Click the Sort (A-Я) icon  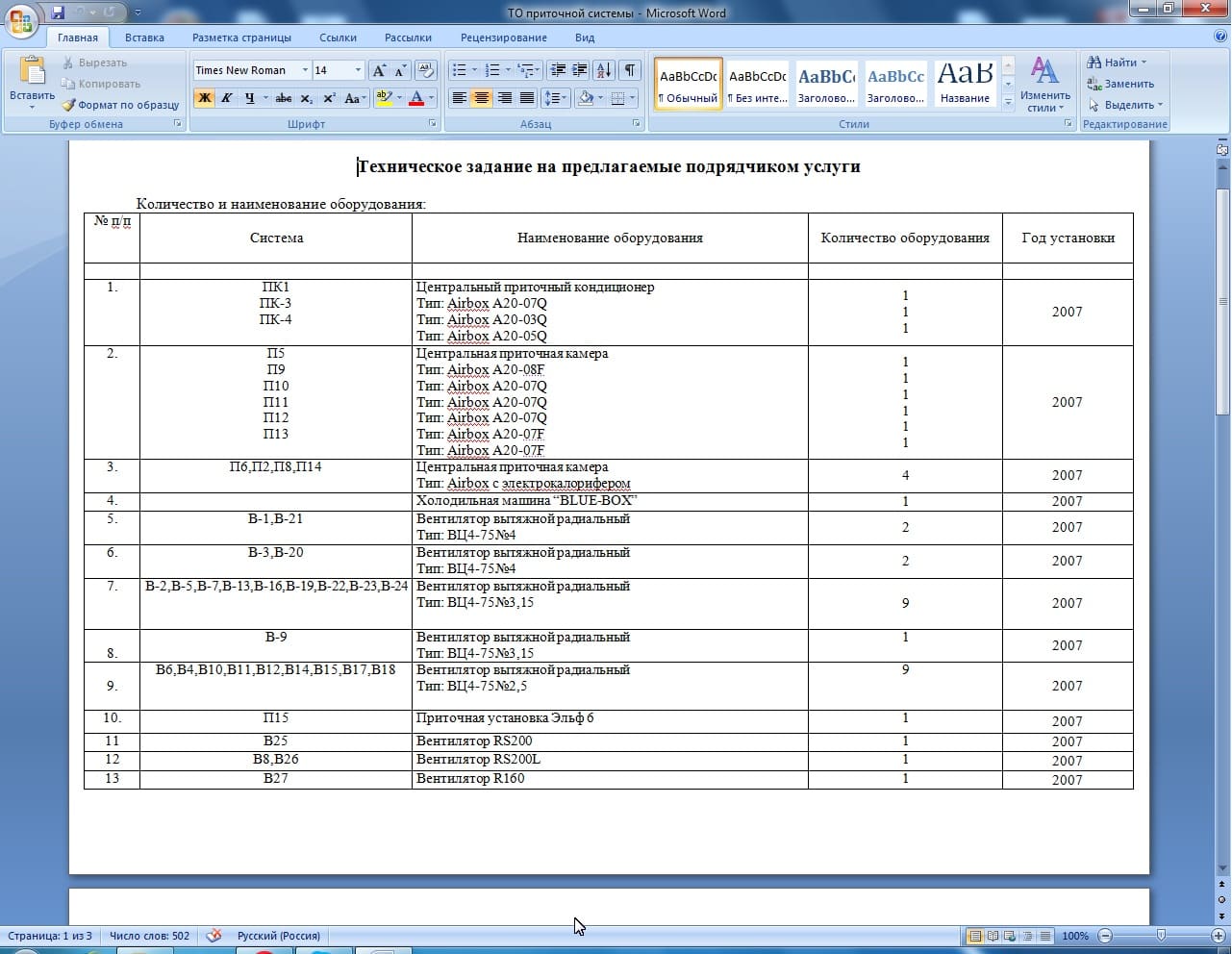[604, 70]
